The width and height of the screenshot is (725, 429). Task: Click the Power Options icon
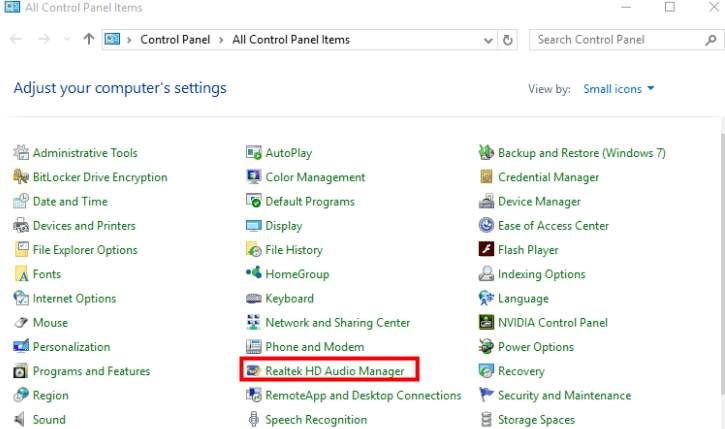(x=487, y=347)
